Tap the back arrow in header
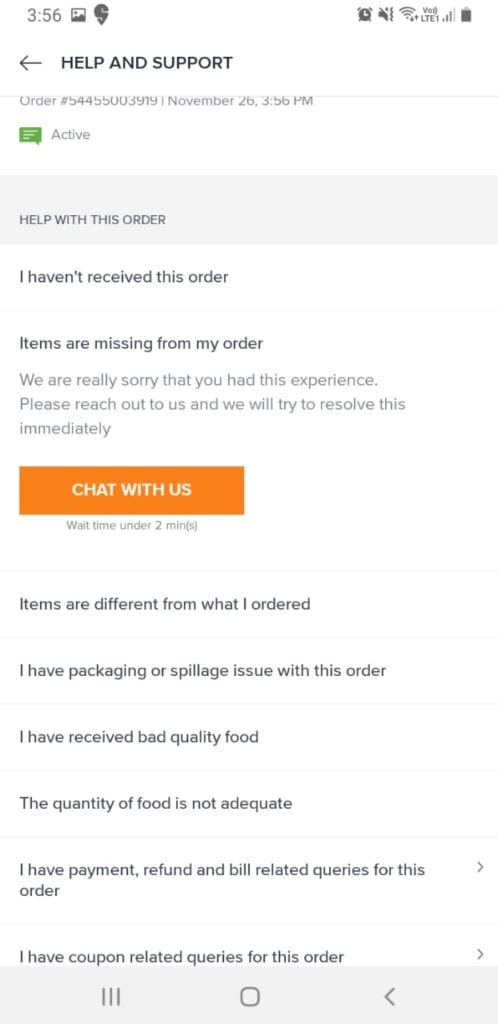Screen dimensions: 498x1024 (x=30, y=63)
